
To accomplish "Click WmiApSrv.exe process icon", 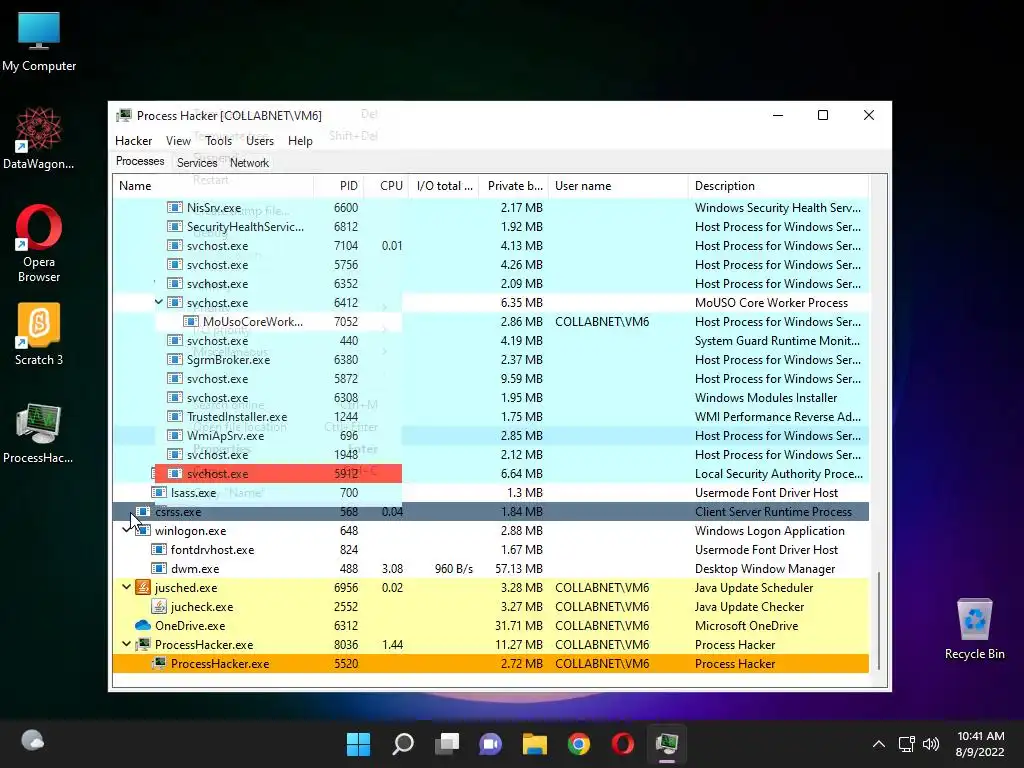I will [x=174, y=436].
